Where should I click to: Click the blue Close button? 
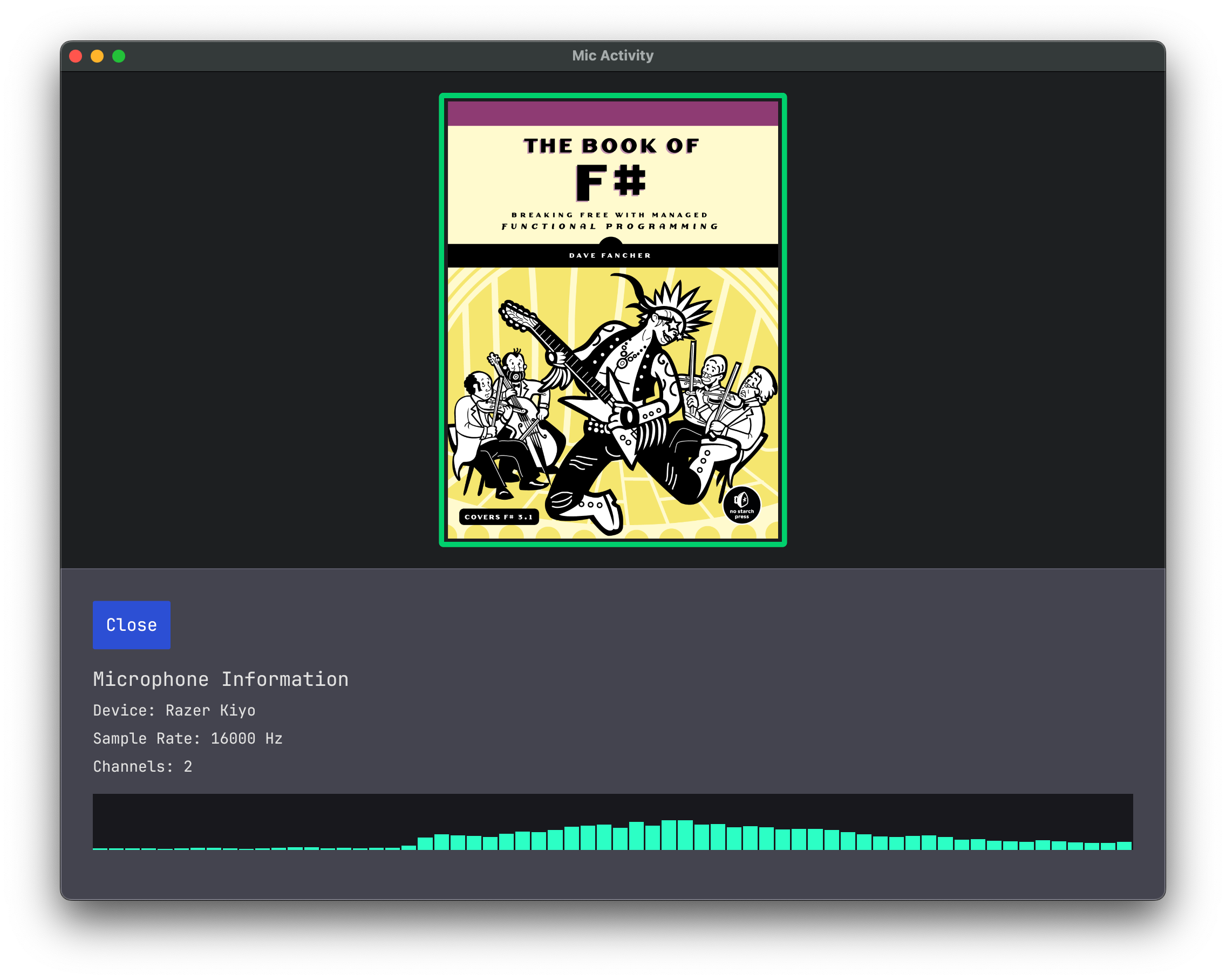pos(131,624)
